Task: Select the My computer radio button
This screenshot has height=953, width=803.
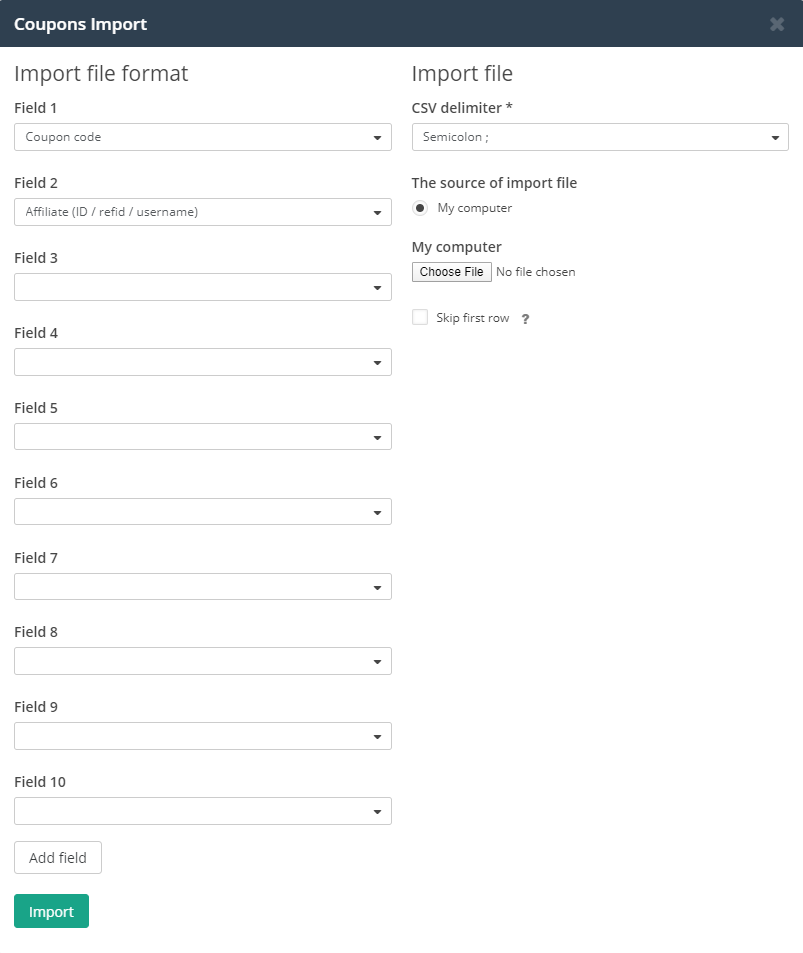Action: (420, 208)
